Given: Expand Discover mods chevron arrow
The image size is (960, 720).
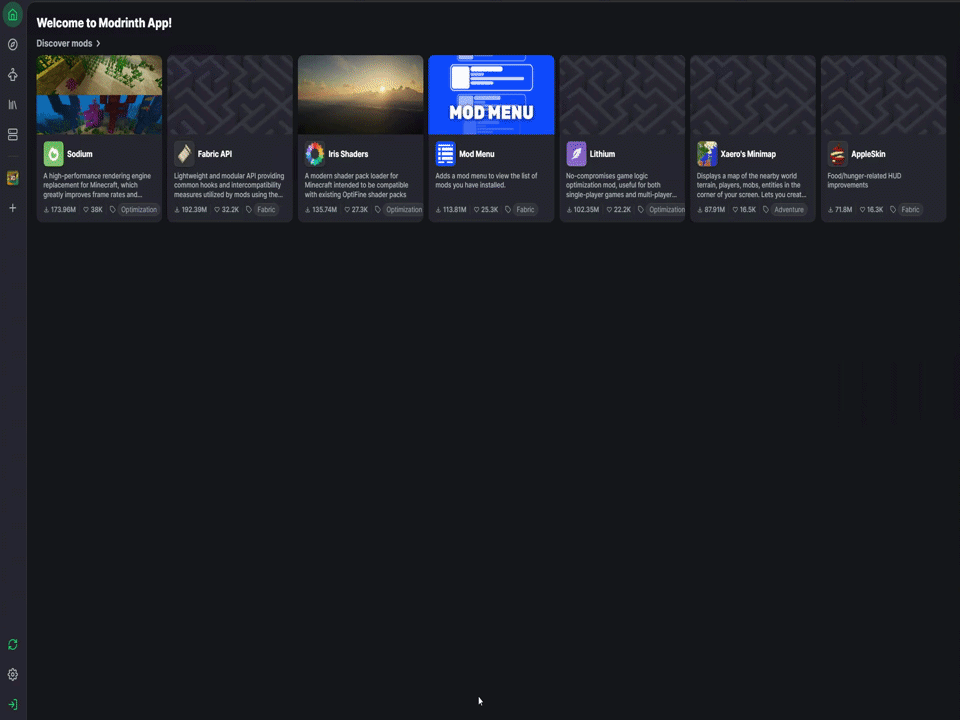Looking at the screenshot, I should click(98, 43).
